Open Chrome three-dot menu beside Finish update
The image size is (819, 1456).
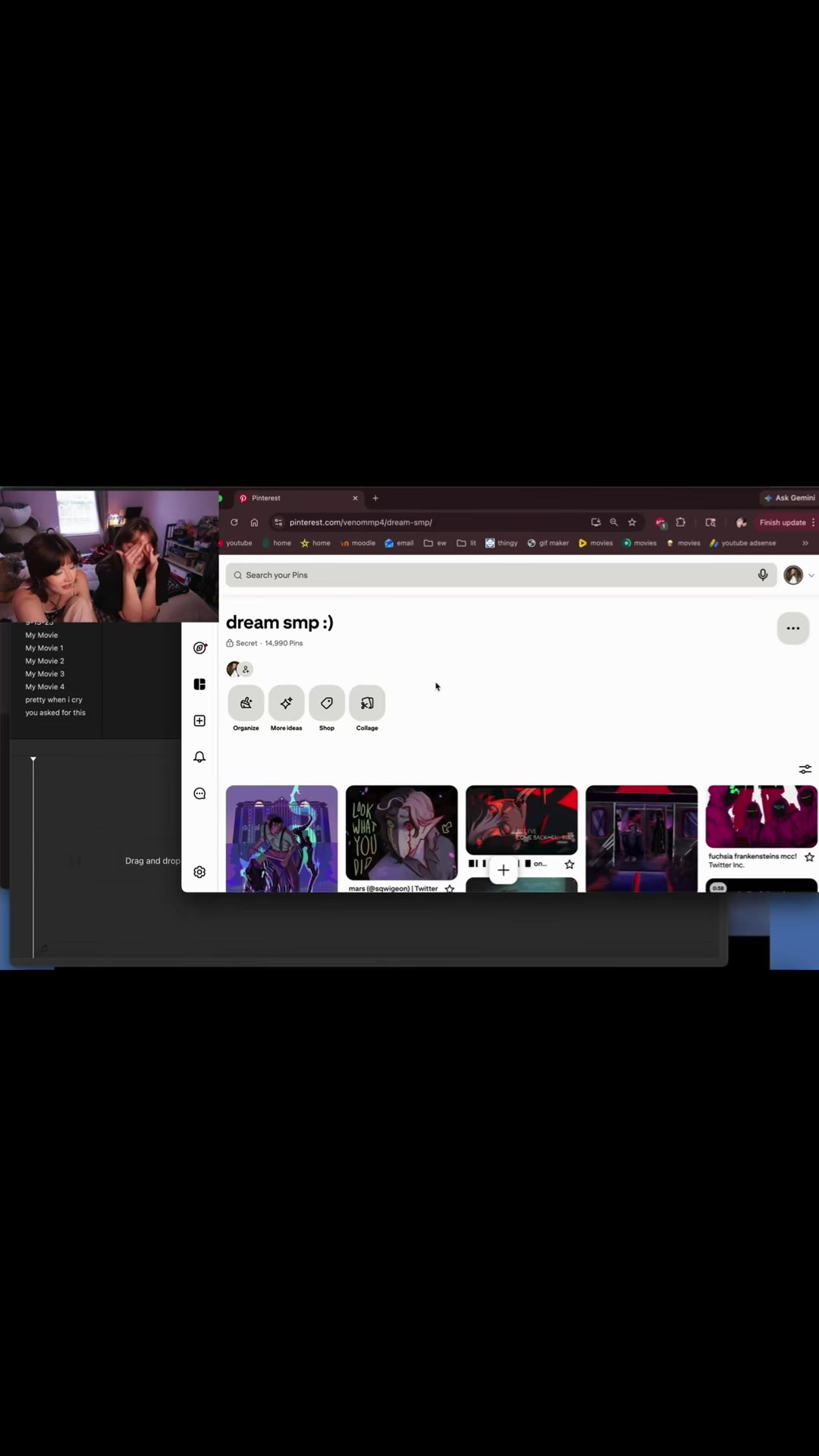tap(814, 522)
